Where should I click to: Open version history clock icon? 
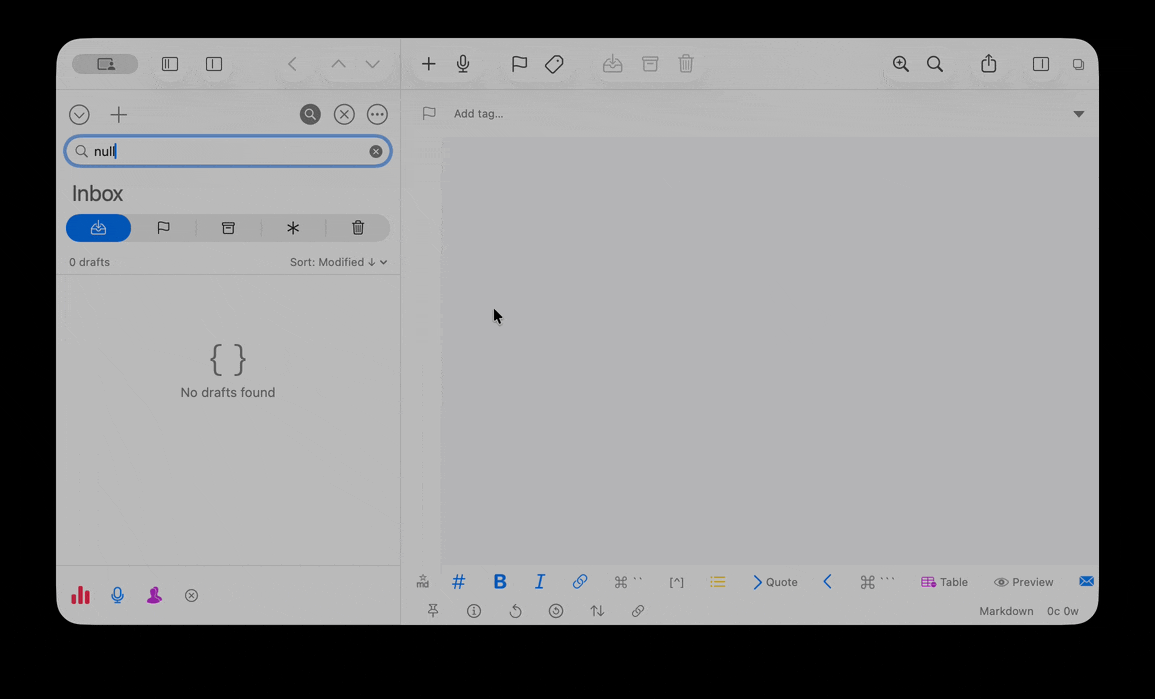(x=556, y=611)
